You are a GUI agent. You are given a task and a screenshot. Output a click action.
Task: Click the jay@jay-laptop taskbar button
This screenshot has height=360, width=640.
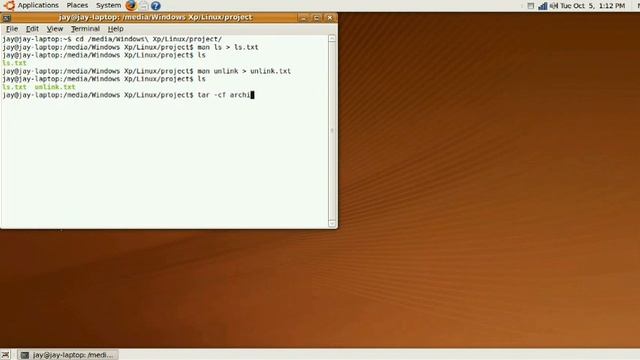68,355
